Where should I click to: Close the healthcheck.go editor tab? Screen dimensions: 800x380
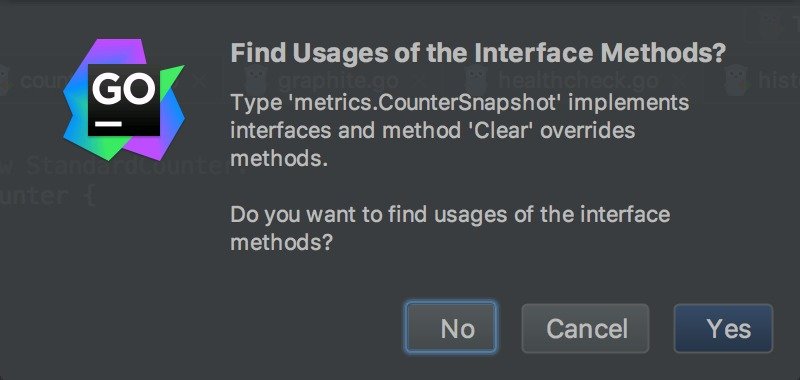point(679,81)
